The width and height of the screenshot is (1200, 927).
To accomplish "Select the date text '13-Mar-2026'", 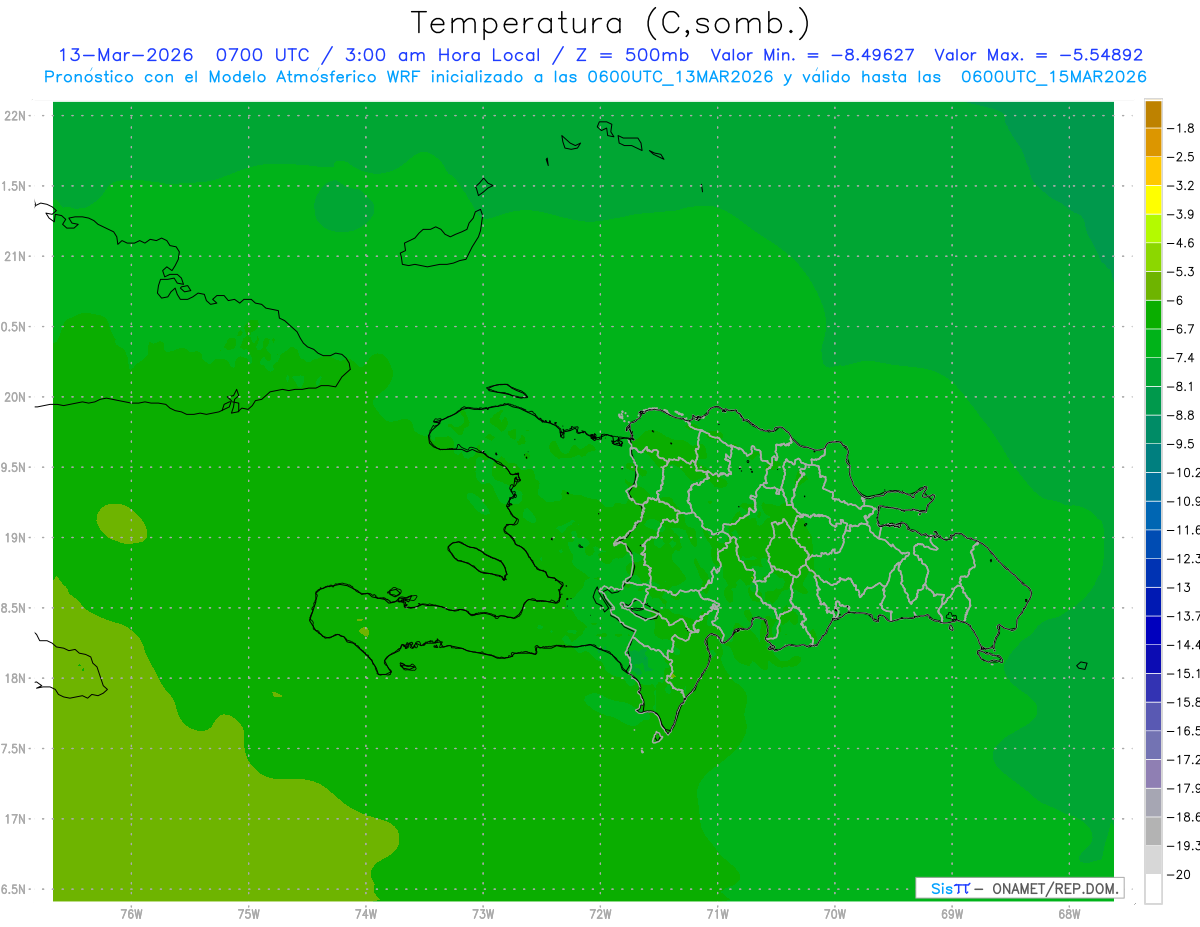I will tap(126, 56).
